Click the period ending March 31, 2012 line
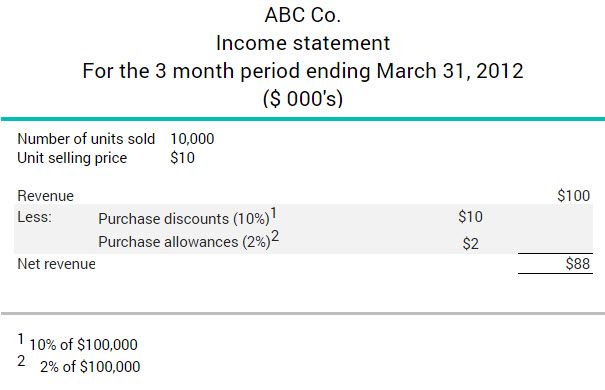The width and height of the screenshot is (605, 390). point(303,71)
